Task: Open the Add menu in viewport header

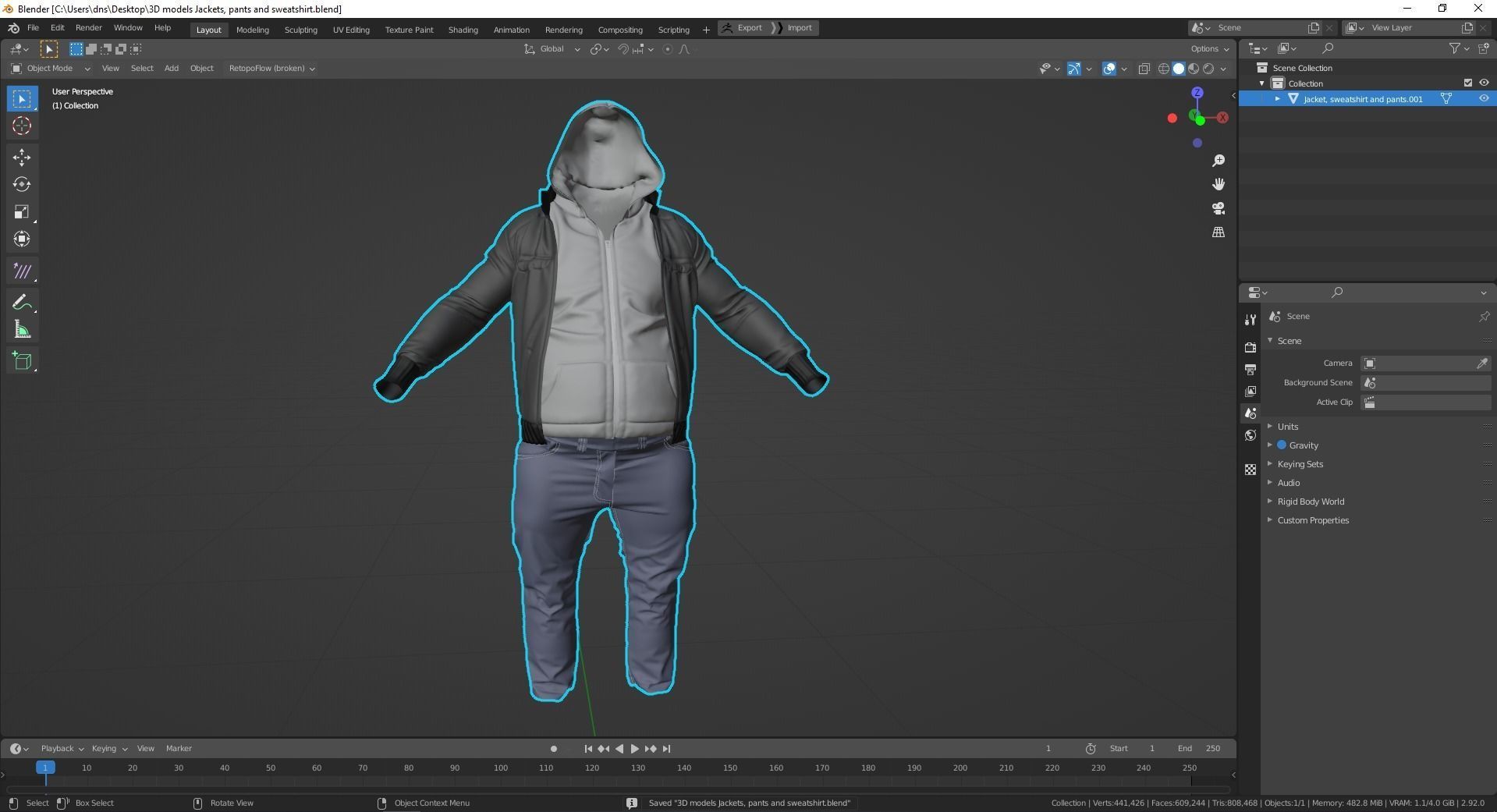Action: [171, 69]
